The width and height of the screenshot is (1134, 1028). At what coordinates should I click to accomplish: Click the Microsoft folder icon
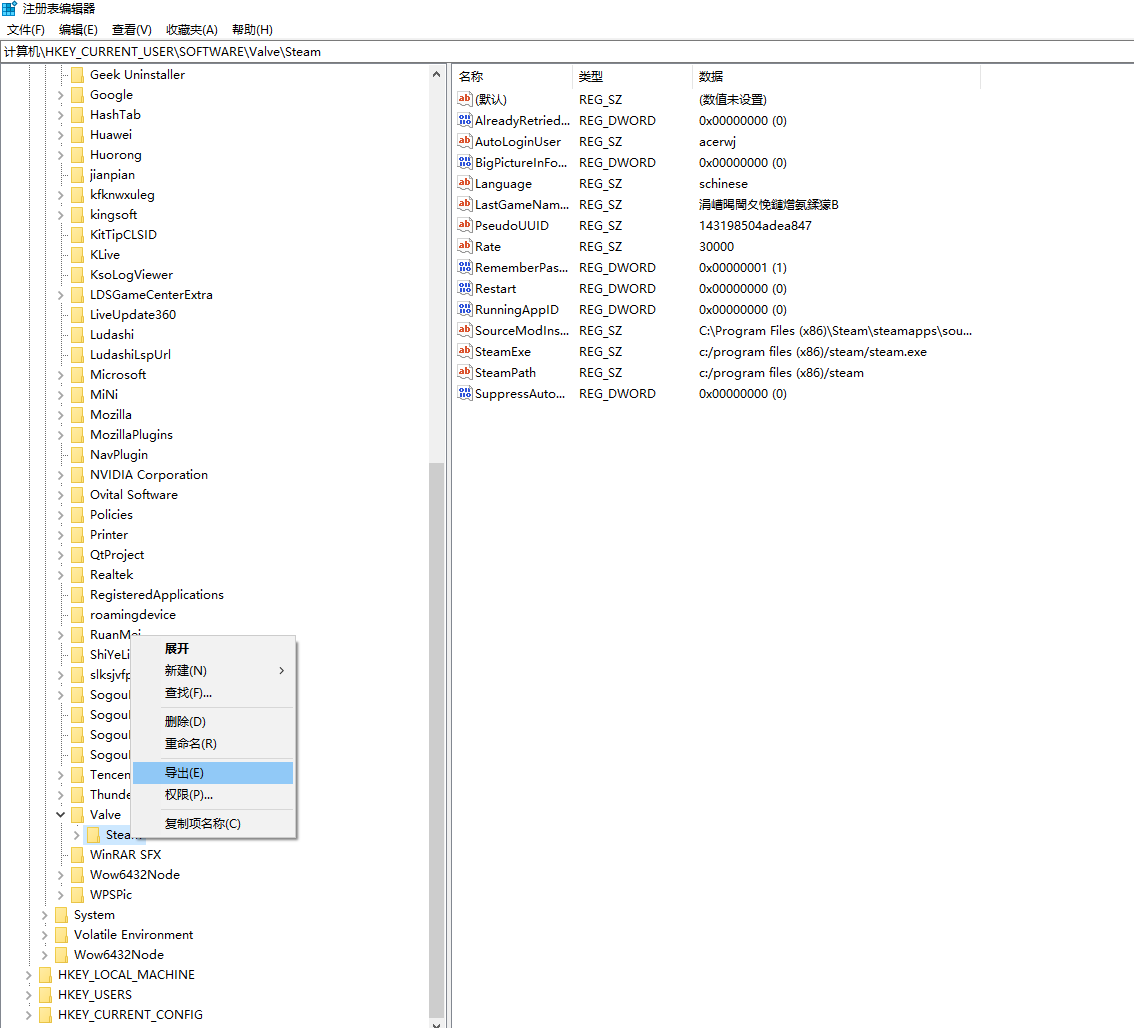pyautogui.click(x=77, y=375)
